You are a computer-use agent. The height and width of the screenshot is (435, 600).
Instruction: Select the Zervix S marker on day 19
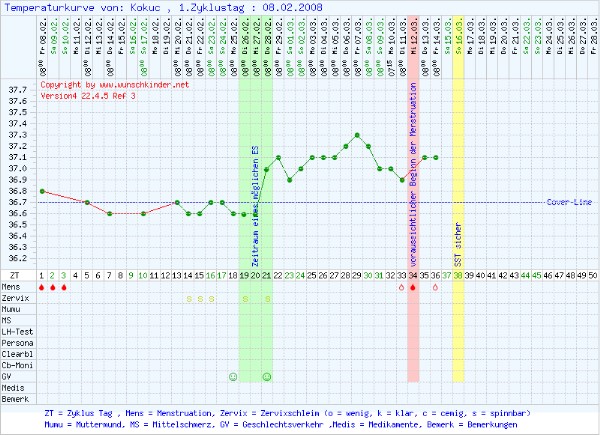245,298
